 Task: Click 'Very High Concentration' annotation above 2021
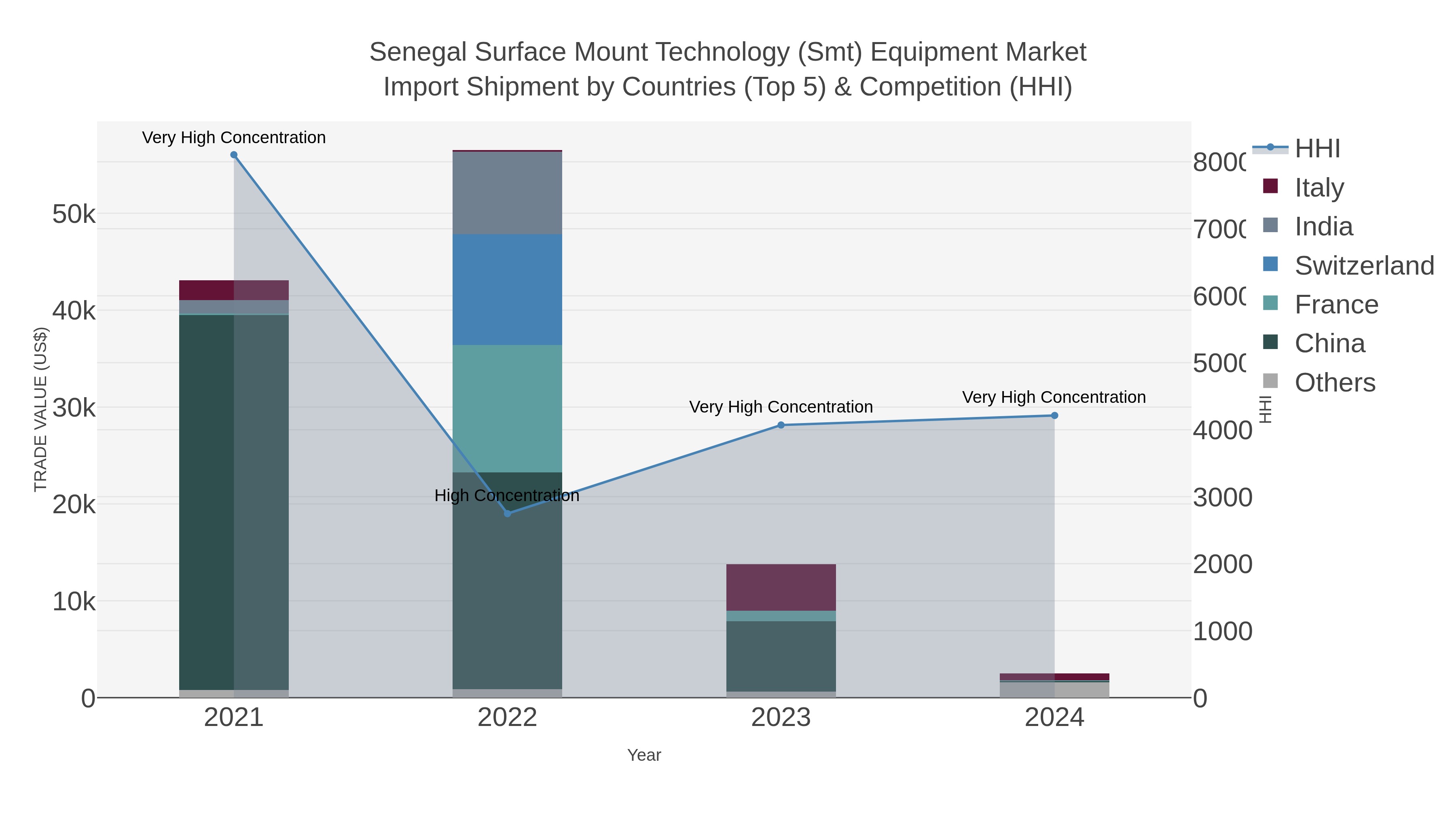234,138
